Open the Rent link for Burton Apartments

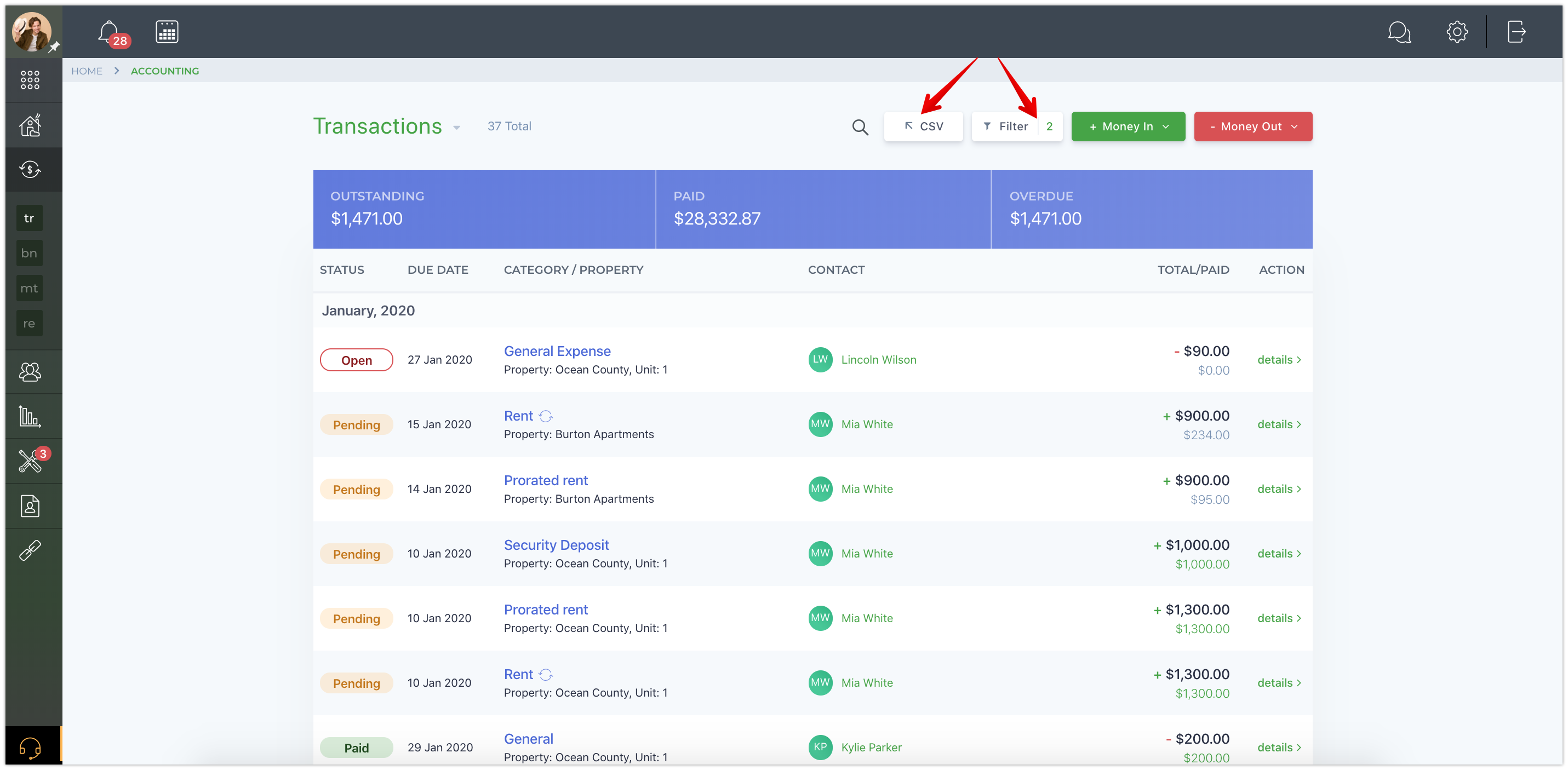tap(518, 416)
